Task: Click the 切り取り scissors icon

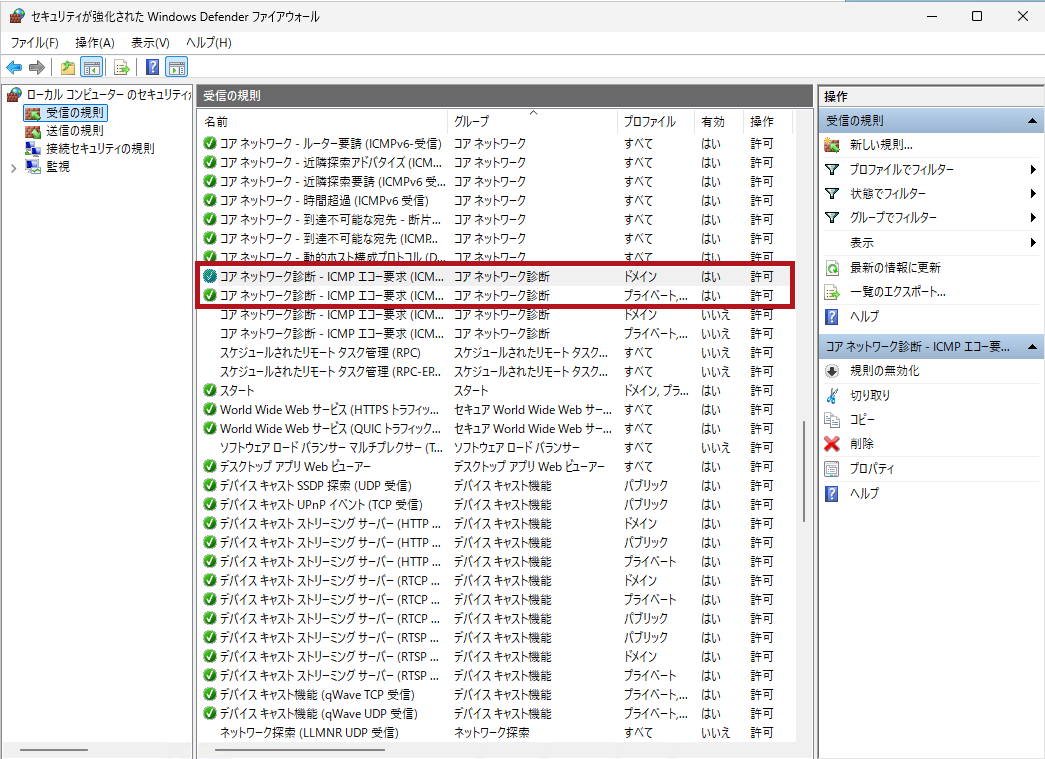Action: coord(832,395)
